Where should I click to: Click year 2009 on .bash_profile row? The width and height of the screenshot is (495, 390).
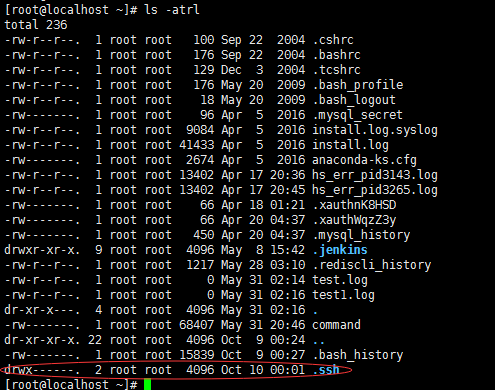(x=291, y=85)
